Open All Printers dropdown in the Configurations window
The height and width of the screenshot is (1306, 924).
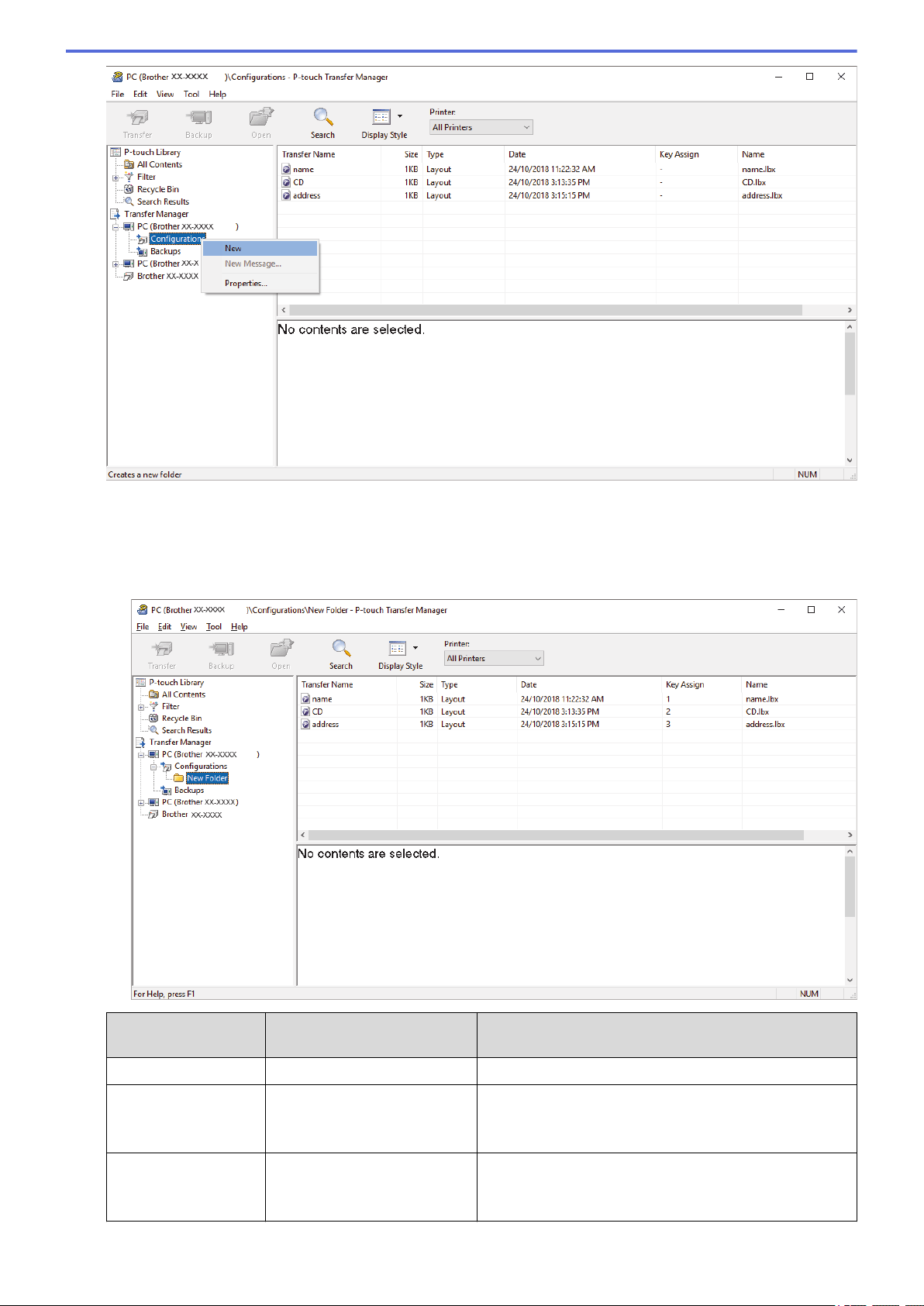click(x=481, y=127)
